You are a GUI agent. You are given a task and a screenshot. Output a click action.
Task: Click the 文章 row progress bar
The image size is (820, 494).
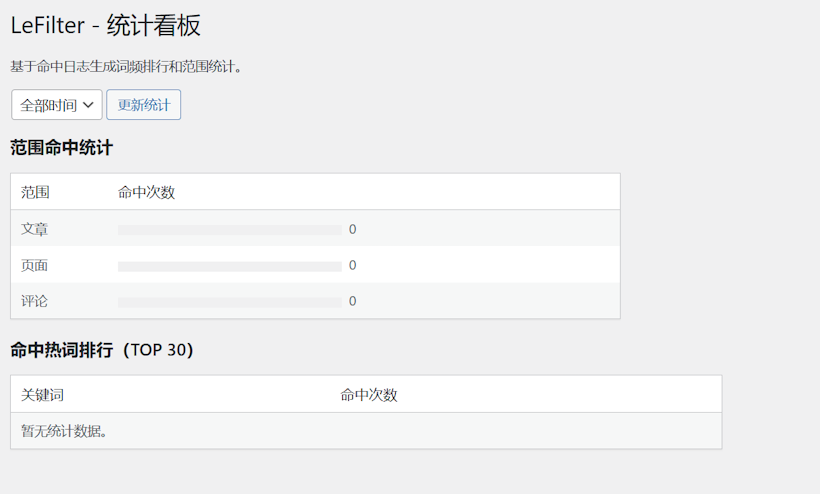pos(230,230)
